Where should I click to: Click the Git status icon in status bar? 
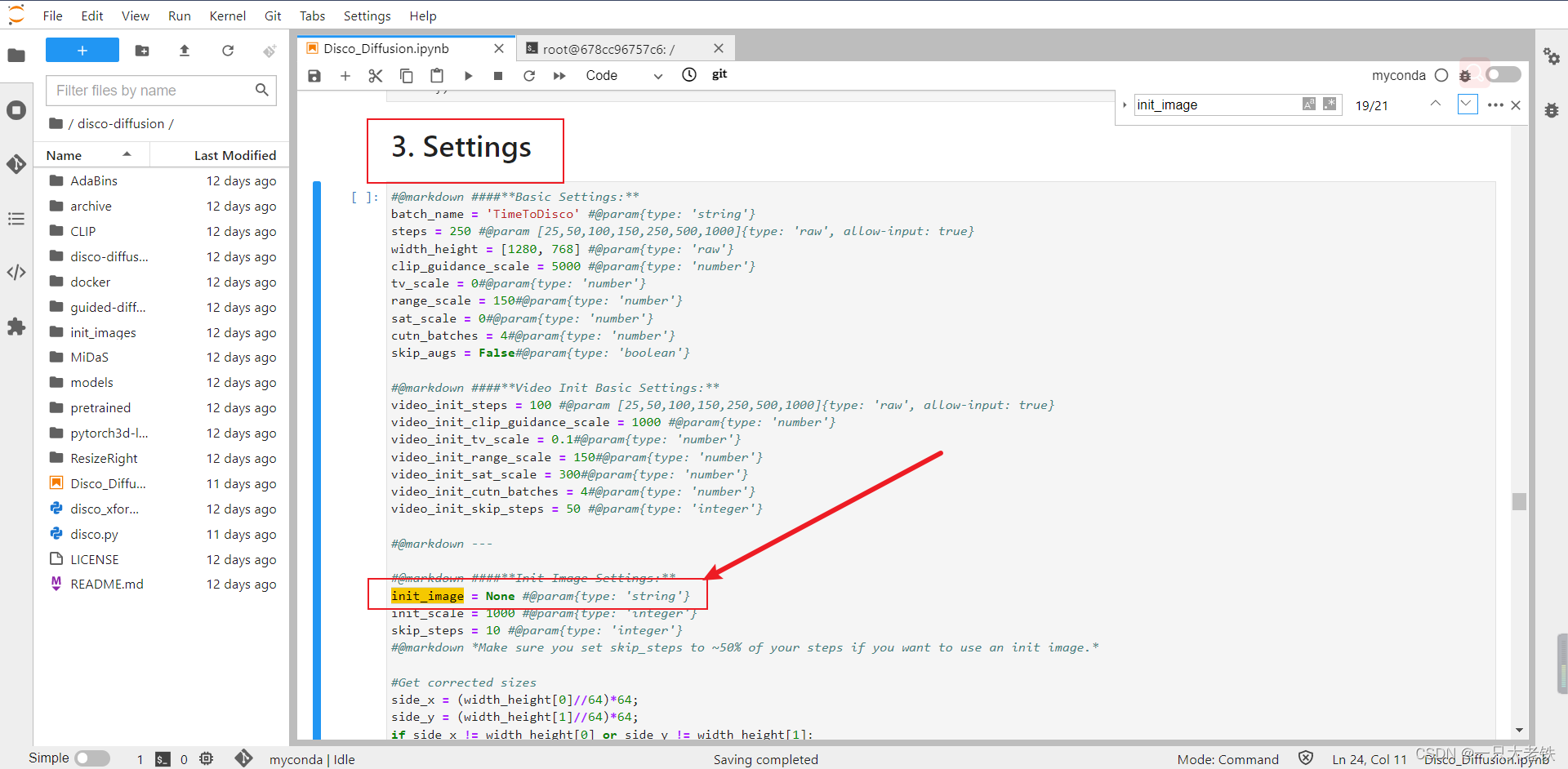(243, 758)
